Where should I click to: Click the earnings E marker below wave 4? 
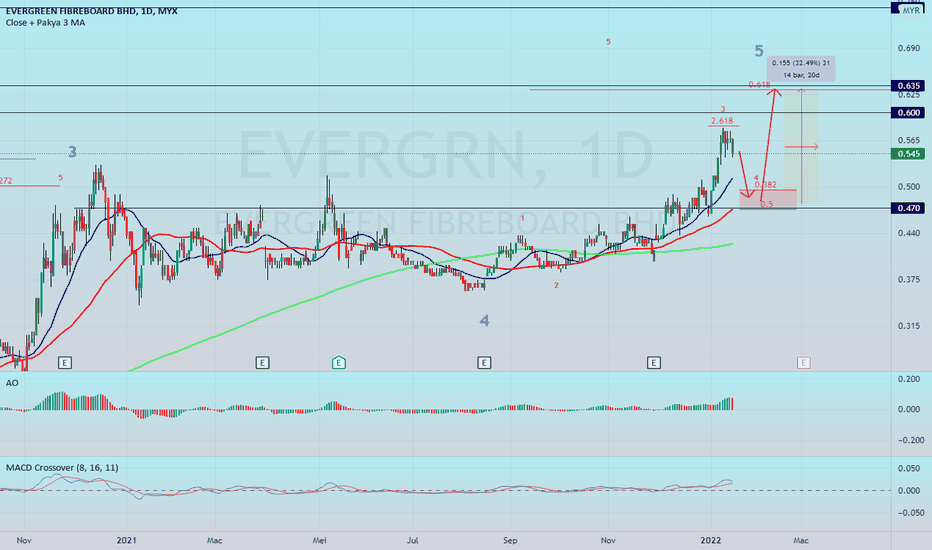tap(484, 362)
